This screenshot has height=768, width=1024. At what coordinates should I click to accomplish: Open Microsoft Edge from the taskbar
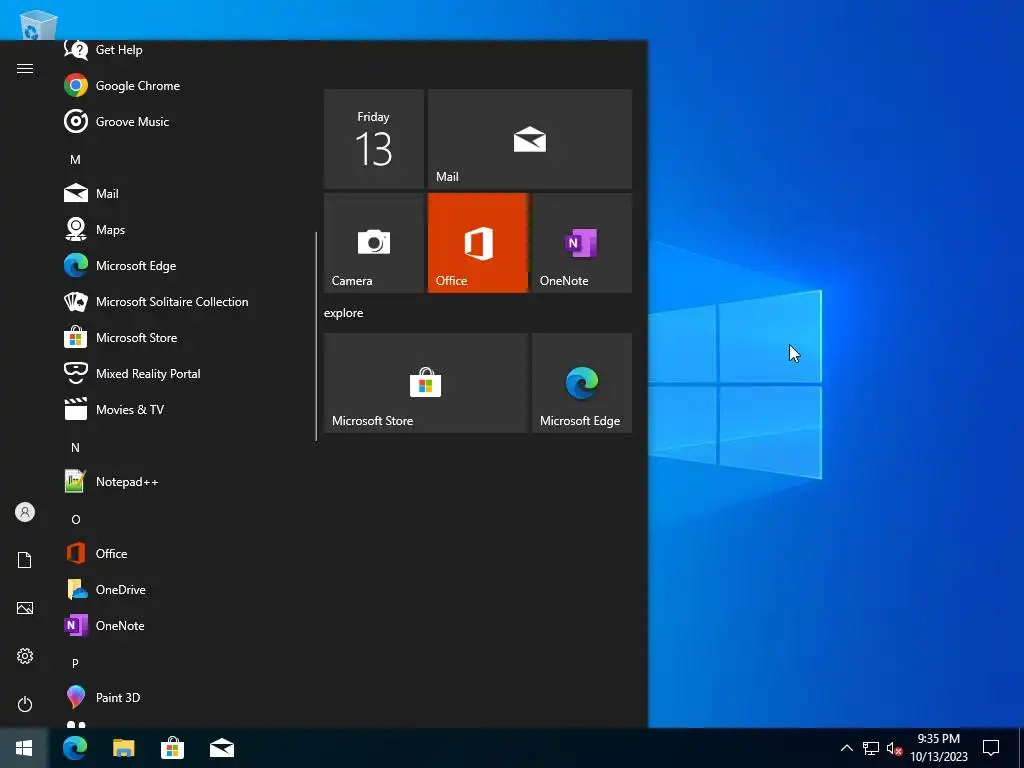click(x=75, y=748)
